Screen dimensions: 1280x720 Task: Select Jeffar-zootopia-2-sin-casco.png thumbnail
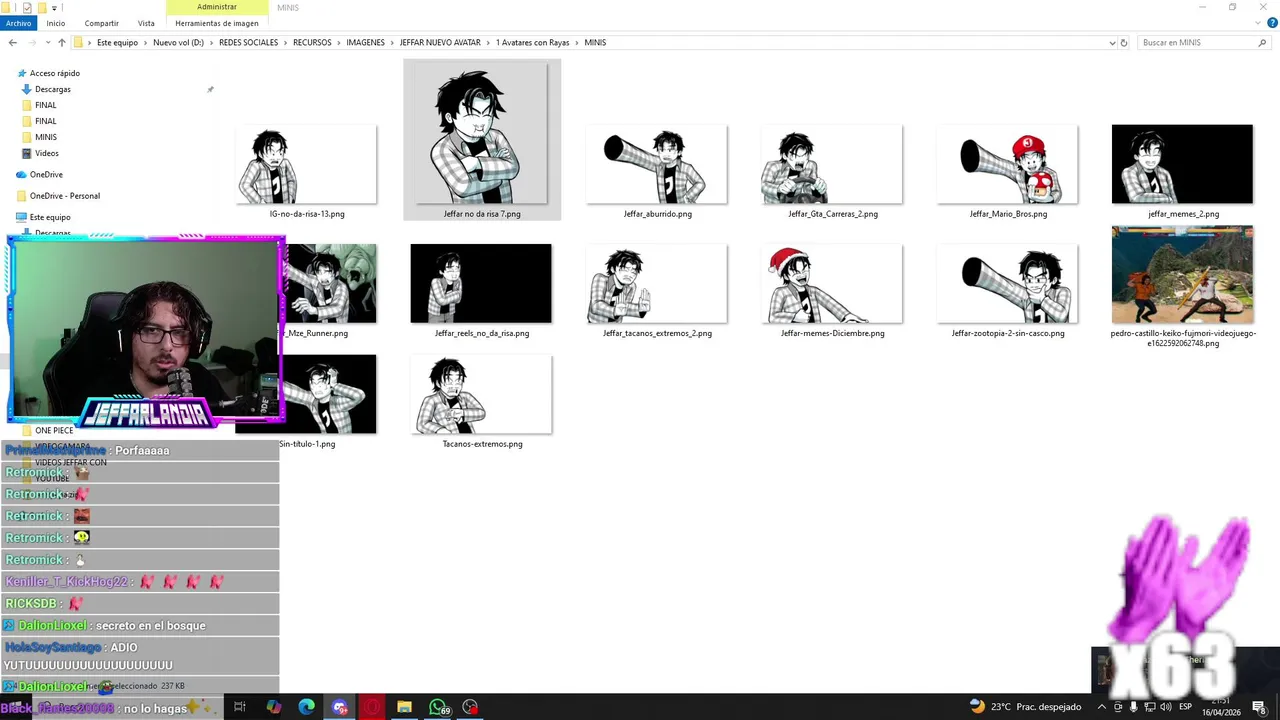[1008, 284]
